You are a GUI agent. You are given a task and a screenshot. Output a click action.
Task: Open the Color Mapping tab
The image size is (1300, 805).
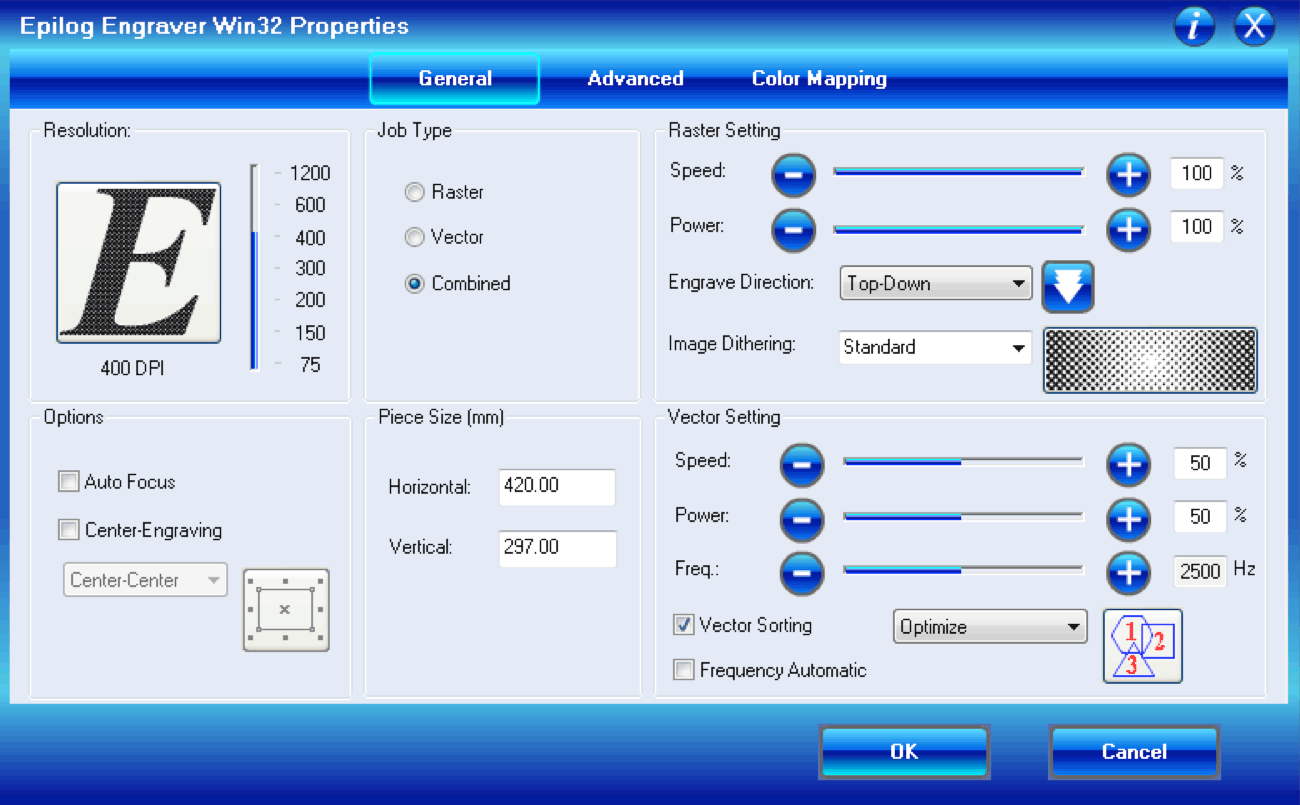[819, 78]
